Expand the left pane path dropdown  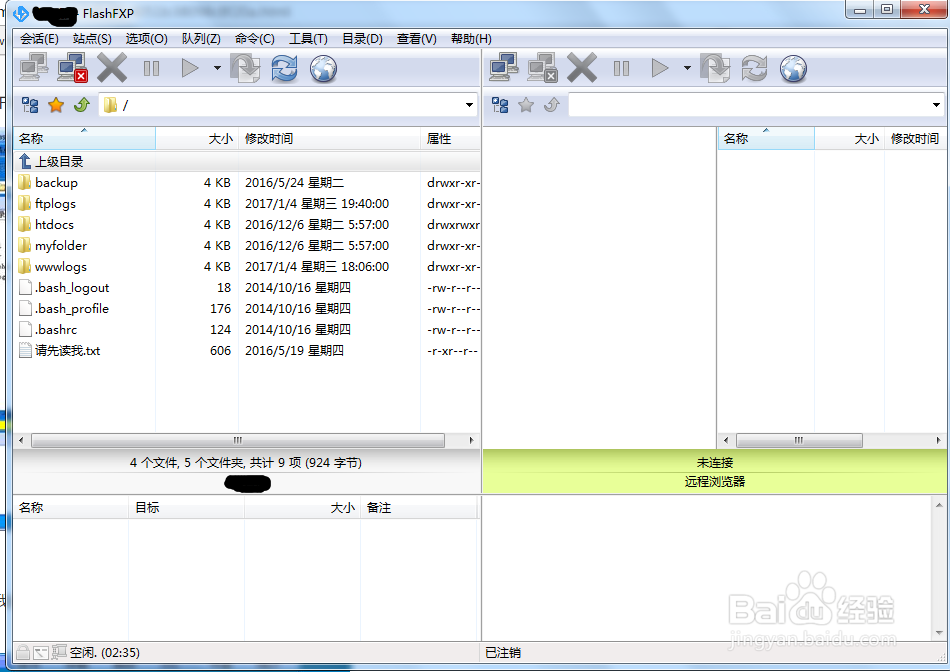[x=469, y=105]
